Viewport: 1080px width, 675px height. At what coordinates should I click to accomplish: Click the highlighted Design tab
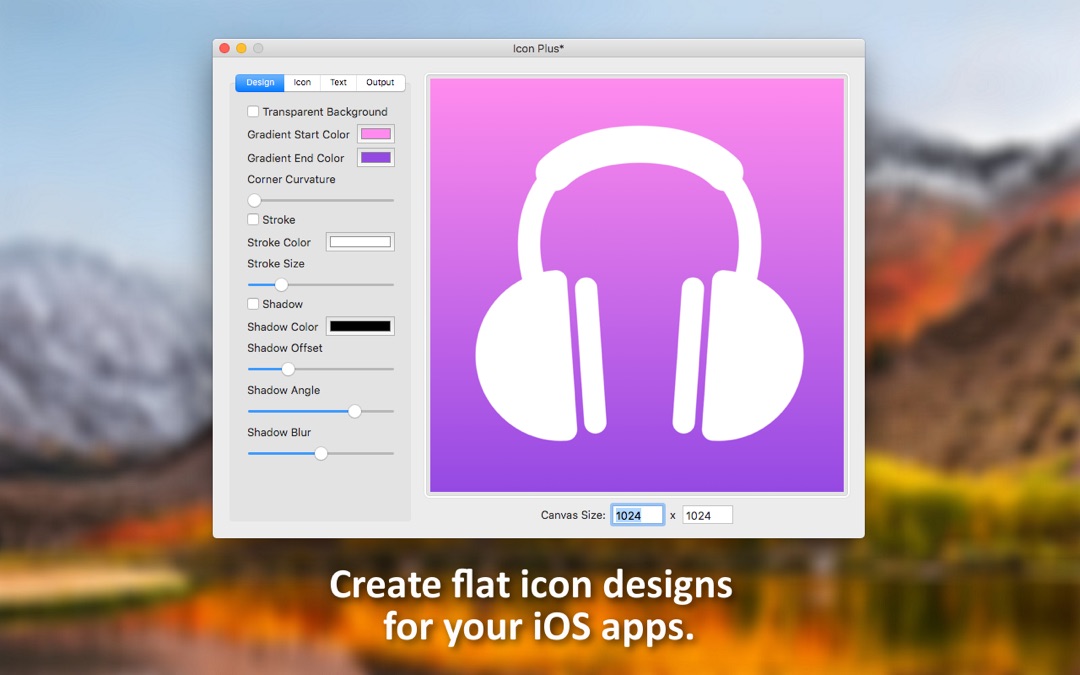[x=259, y=82]
